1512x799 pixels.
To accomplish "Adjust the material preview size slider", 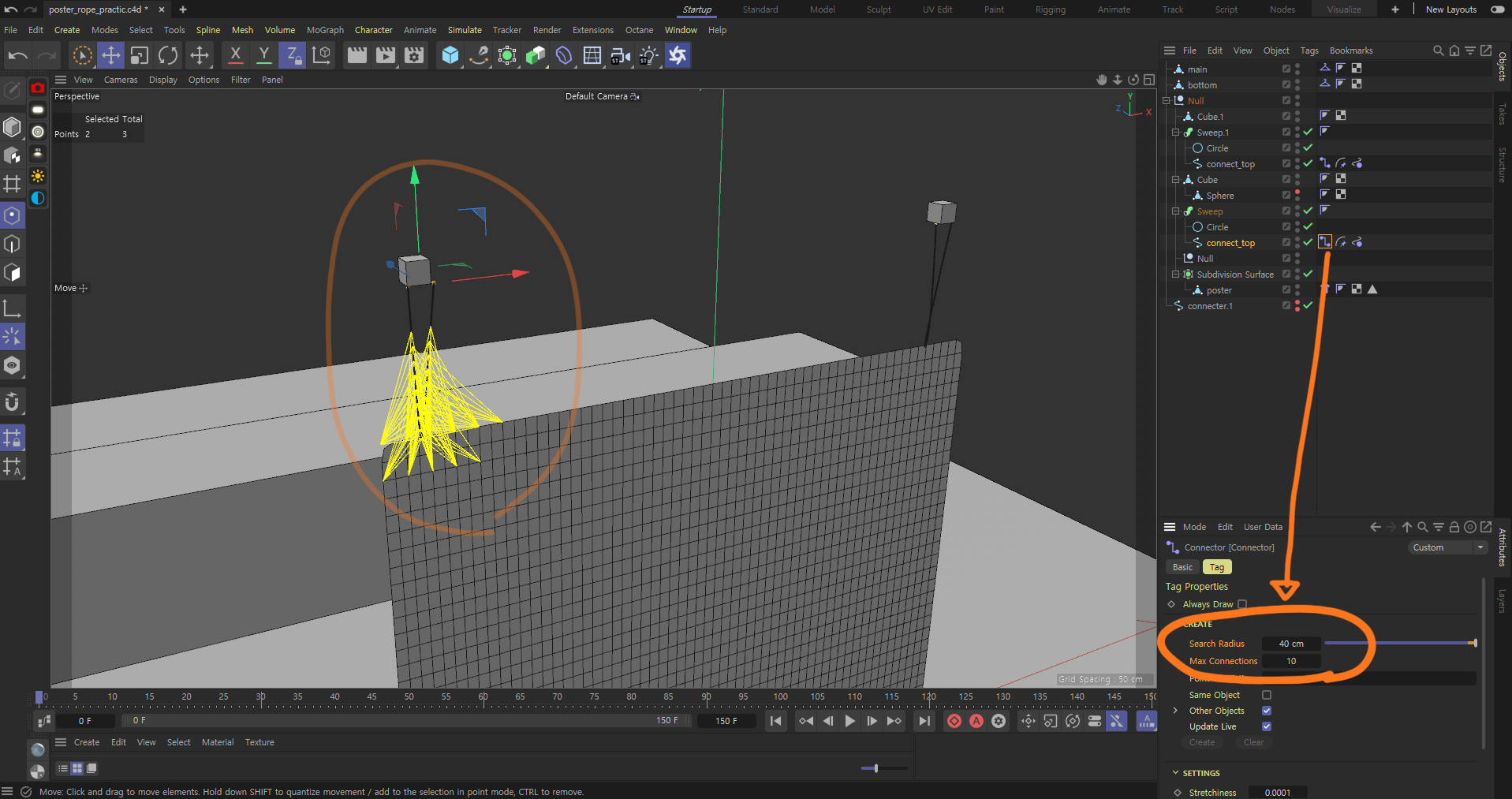I will [885, 767].
